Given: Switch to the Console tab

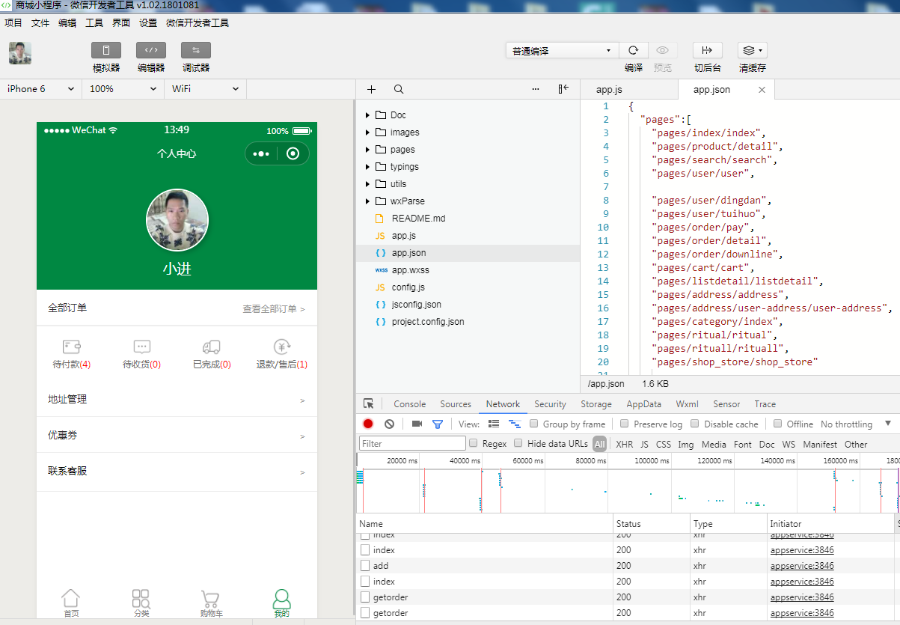Looking at the screenshot, I should 409,404.
